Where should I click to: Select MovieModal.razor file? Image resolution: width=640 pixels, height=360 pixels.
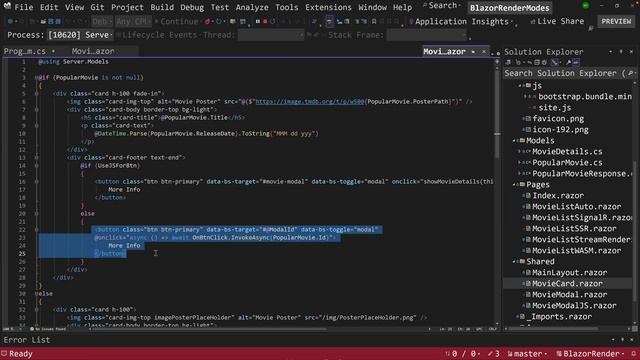pos(569,295)
